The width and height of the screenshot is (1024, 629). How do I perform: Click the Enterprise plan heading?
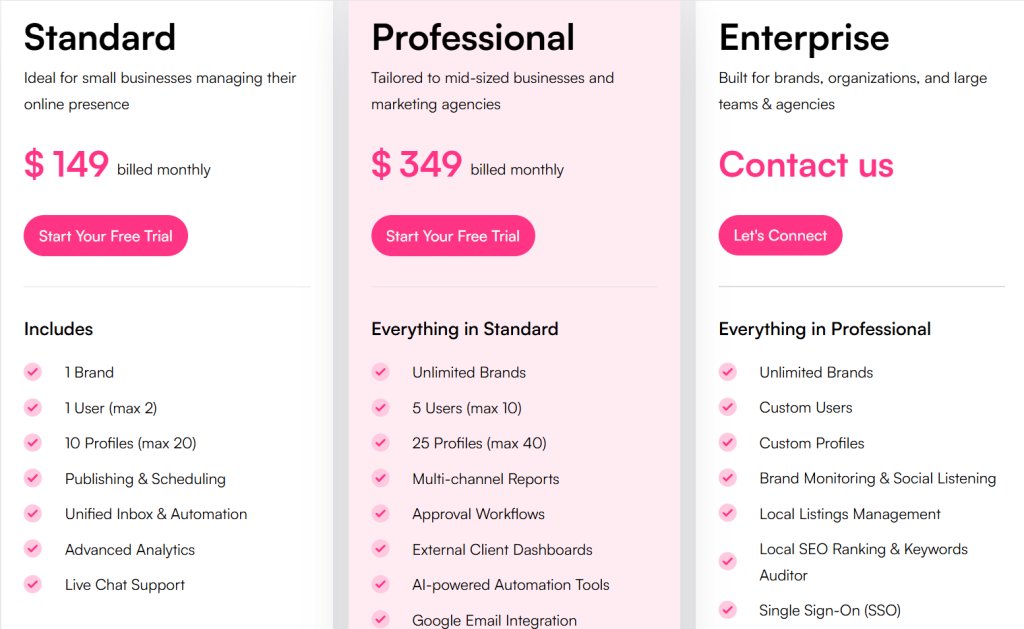[804, 38]
